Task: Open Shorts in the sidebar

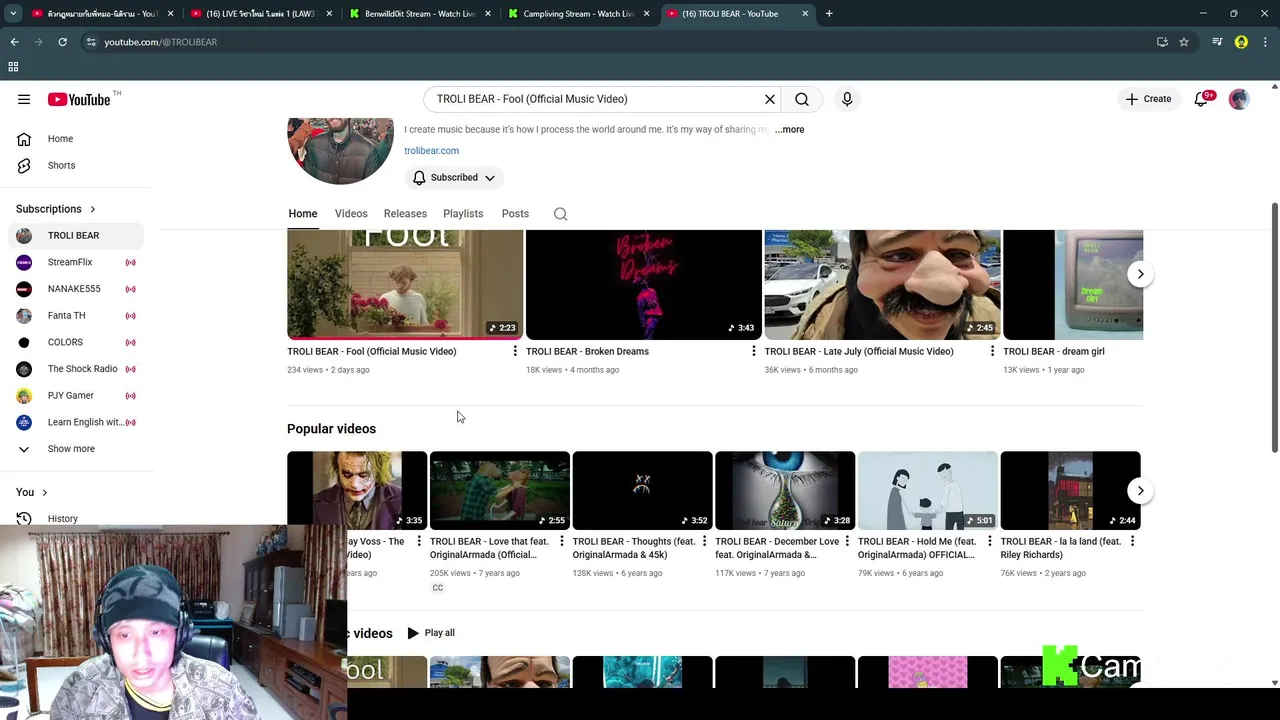Action: [x=76, y=165]
